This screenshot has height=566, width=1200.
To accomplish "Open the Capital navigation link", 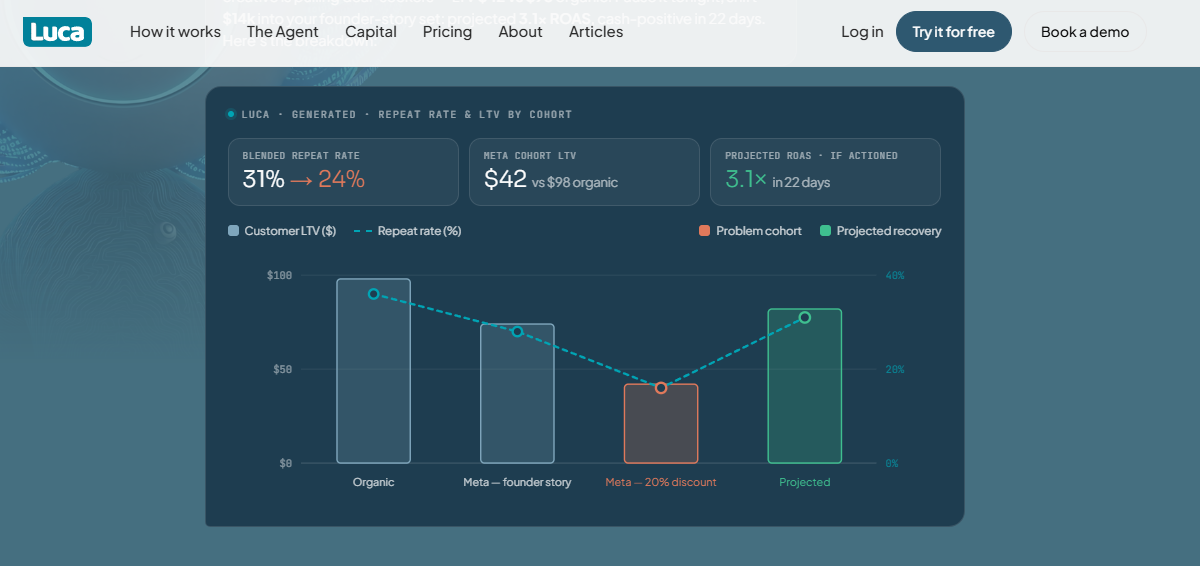I will (371, 32).
